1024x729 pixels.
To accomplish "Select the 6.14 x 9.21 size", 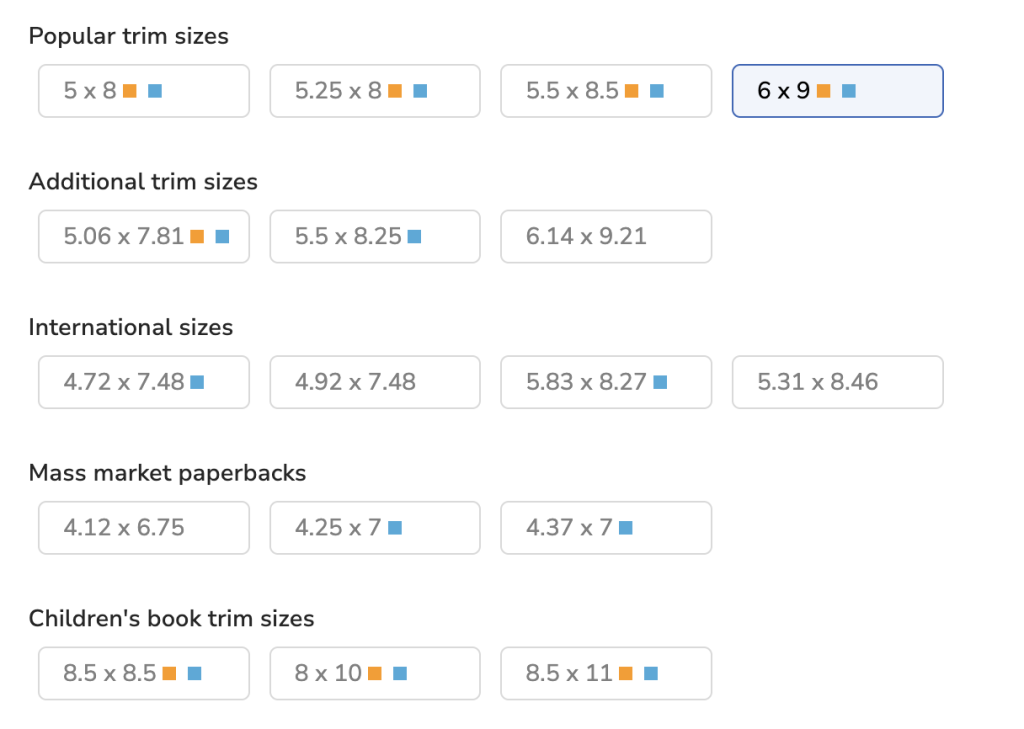I will pyautogui.click(x=605, y=237).
